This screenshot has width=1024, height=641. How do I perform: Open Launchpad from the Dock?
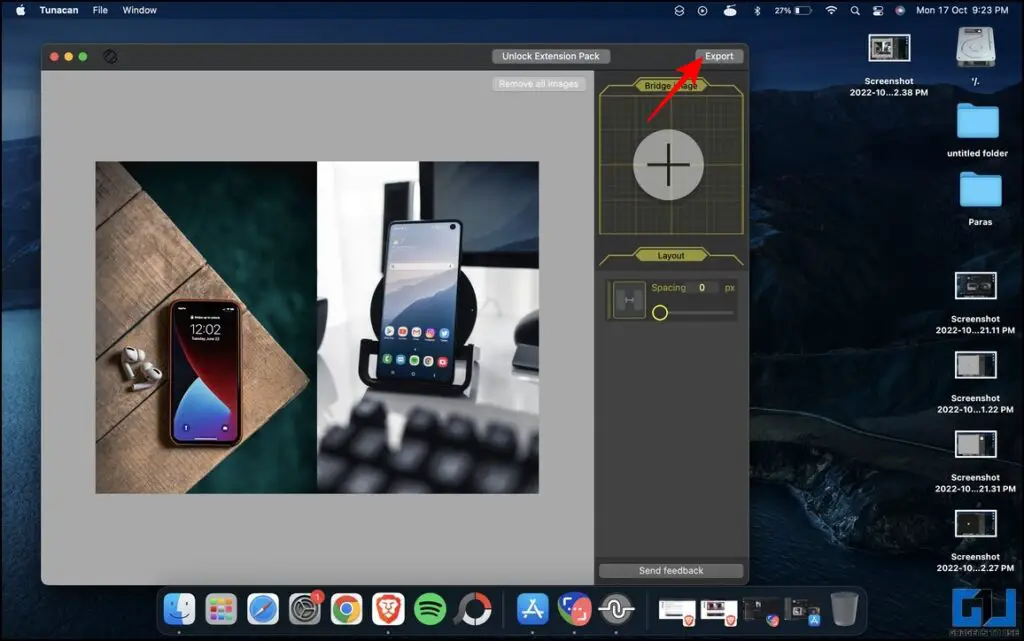221,608
